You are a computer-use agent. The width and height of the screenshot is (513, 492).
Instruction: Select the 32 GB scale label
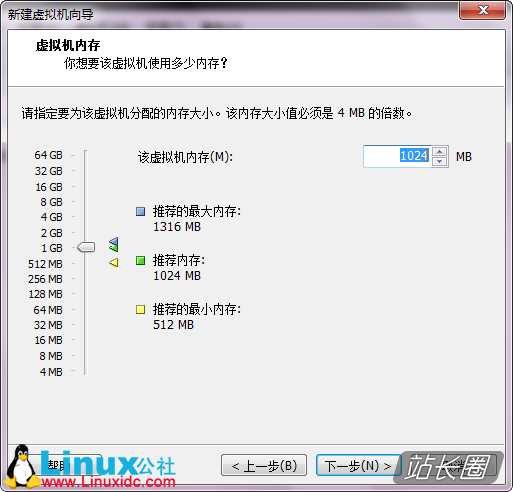tap(49, 171)
